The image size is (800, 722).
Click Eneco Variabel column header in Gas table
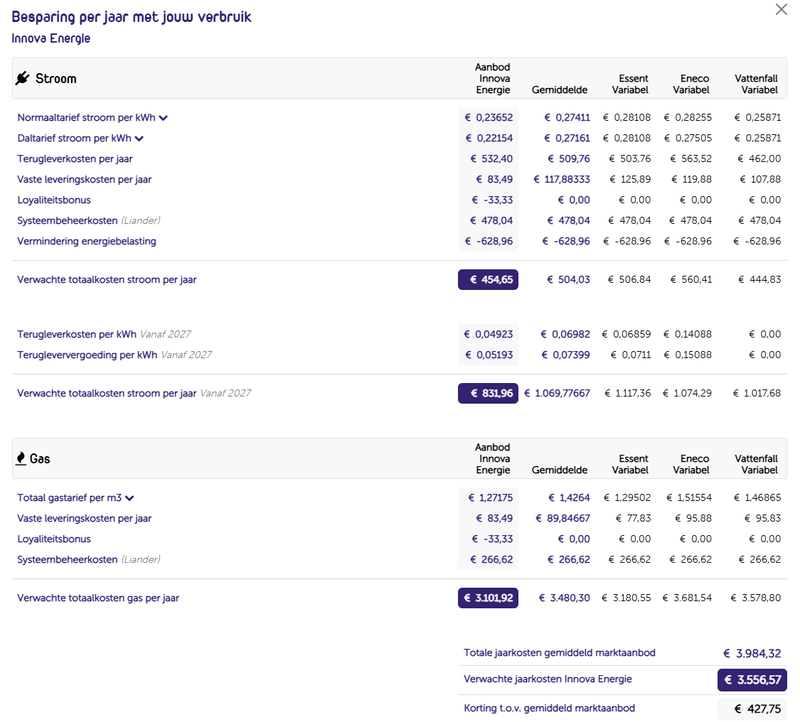[691, 464]
